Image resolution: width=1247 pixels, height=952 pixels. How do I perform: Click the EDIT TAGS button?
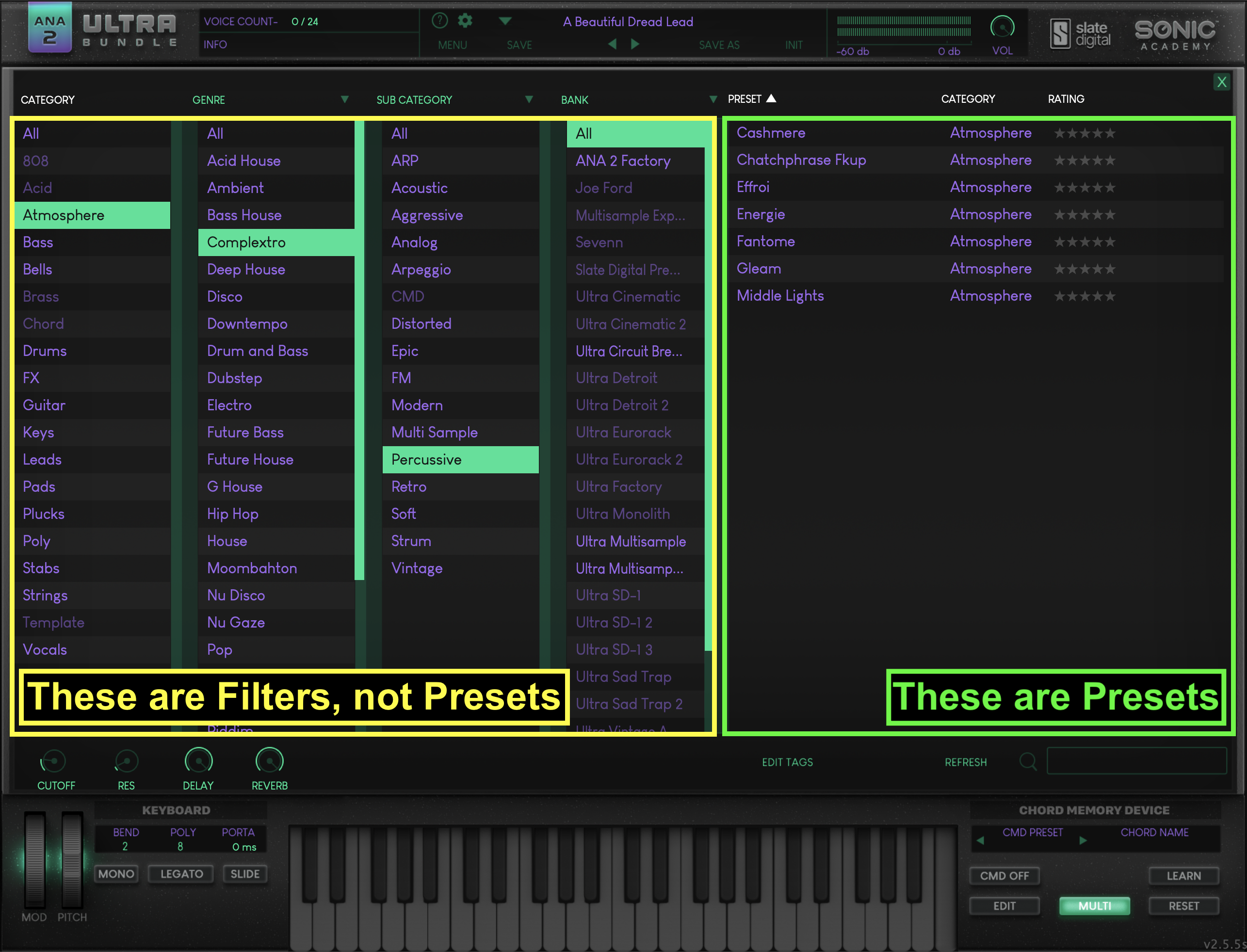pos(787,762)
